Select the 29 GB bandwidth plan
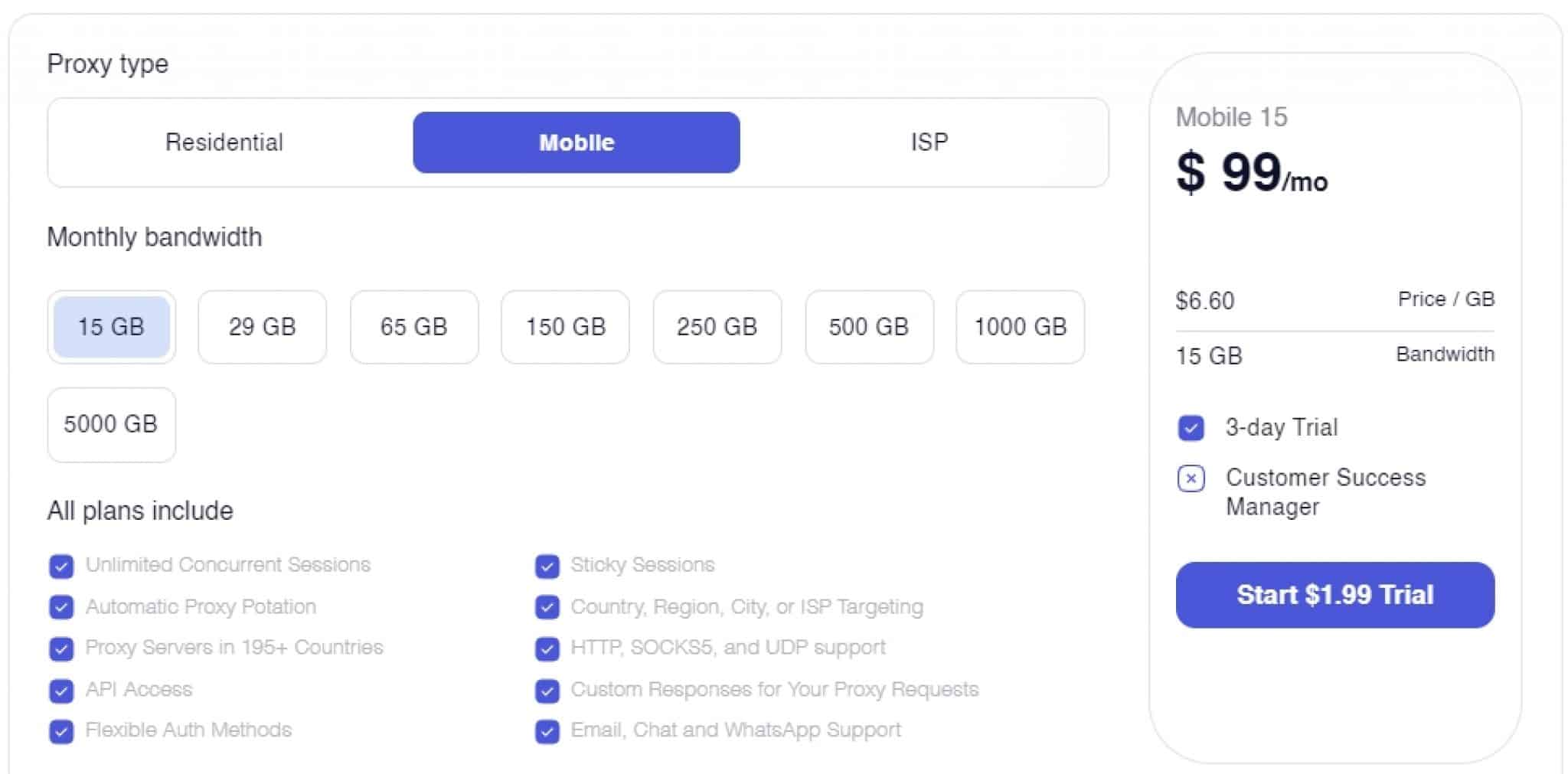The width and height of the screenshot is (1568, 774). 262,328
